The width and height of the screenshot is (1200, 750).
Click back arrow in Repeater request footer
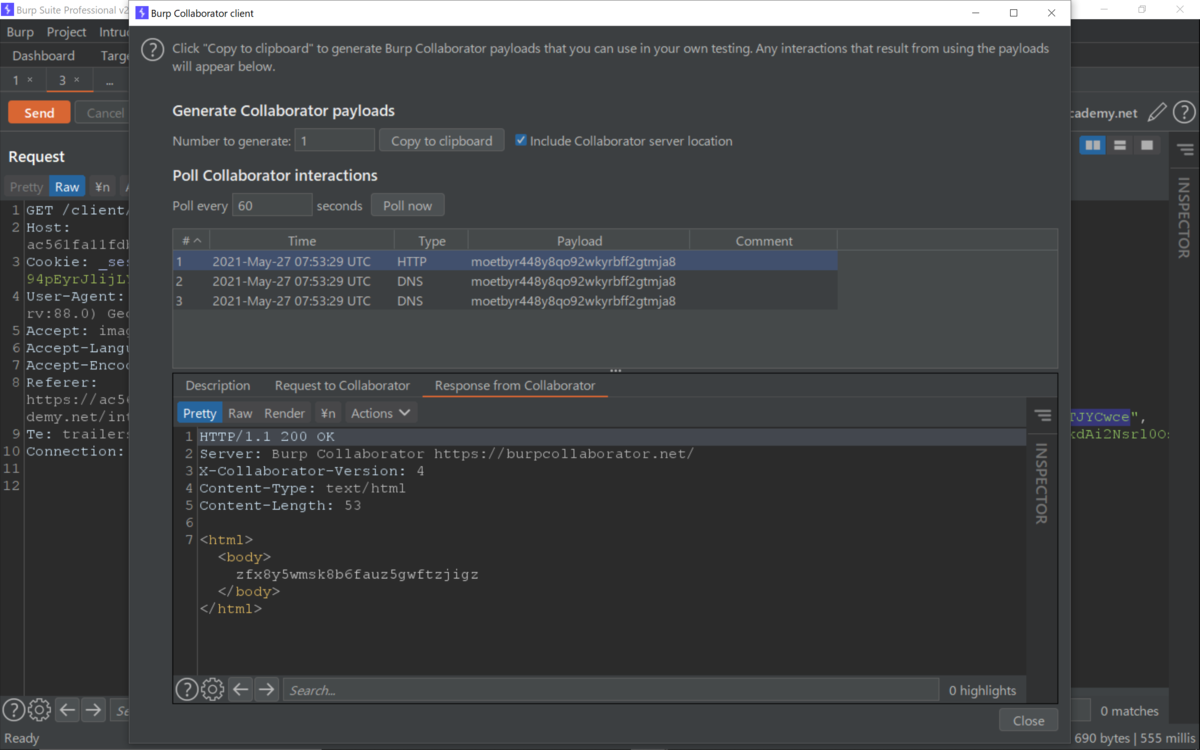pyautogui.click(x=67, y=710)
